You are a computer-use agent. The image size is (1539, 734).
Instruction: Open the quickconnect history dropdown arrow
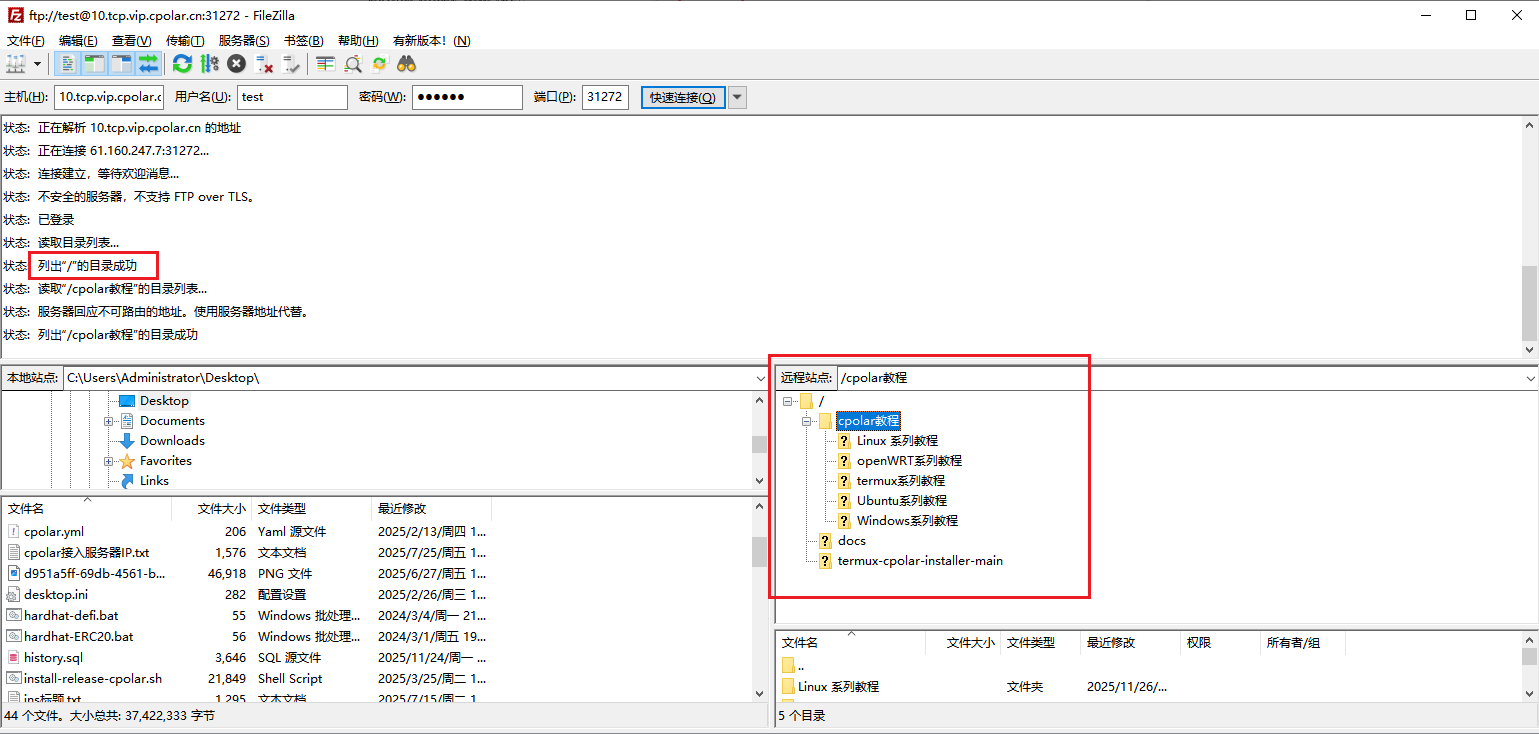737,97
